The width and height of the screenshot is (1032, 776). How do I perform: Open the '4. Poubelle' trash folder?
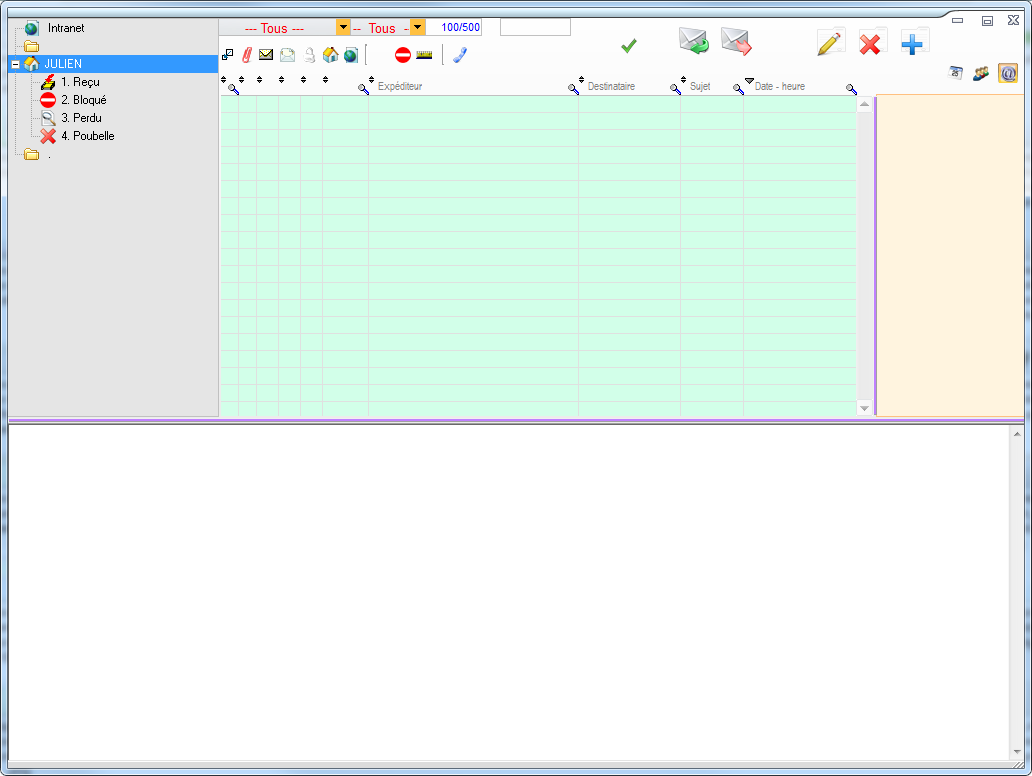[x=87, y=136]
